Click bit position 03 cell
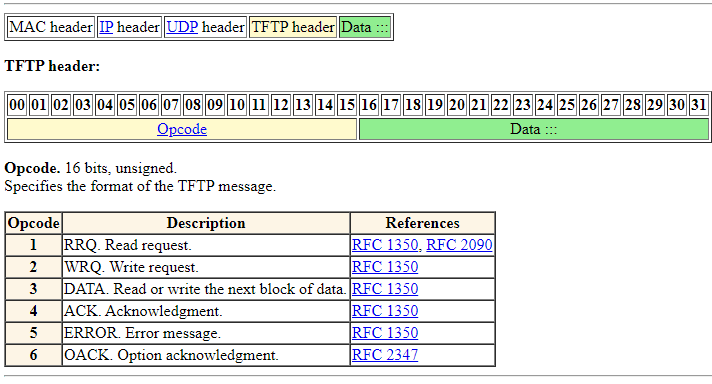 pyautogui.click(x=83, y=105)
